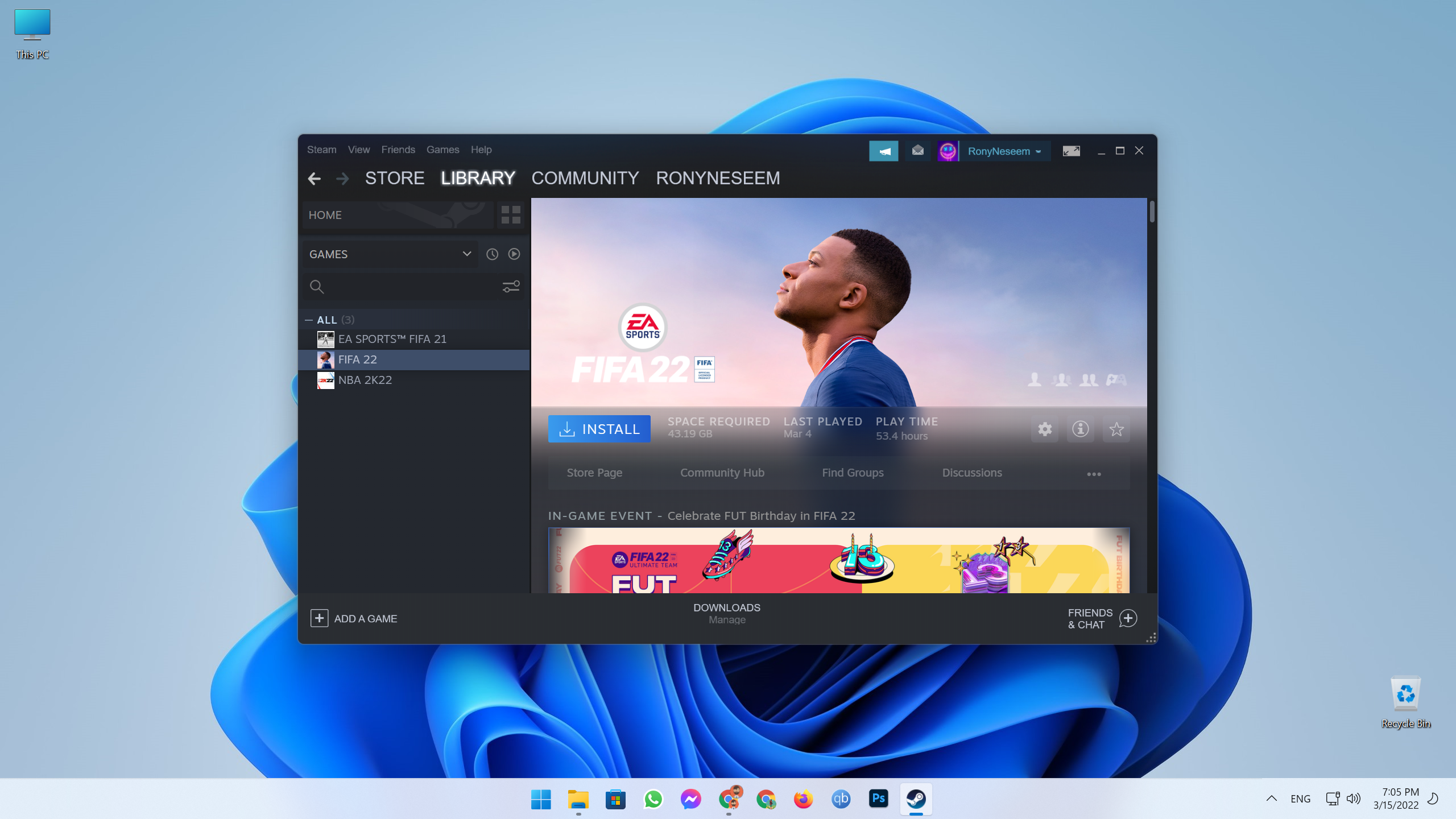1456x819 pixels.
Task: Open FIFA 22 manage settings gear
Action: (1045, 429)
